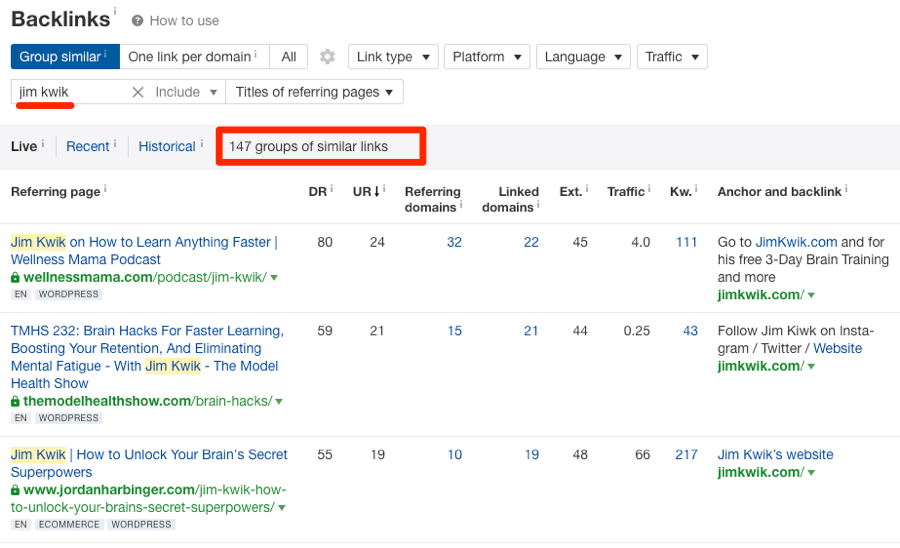900x548 pixels.
Task: Select the All links mode
Action: (x=288, y=57)
